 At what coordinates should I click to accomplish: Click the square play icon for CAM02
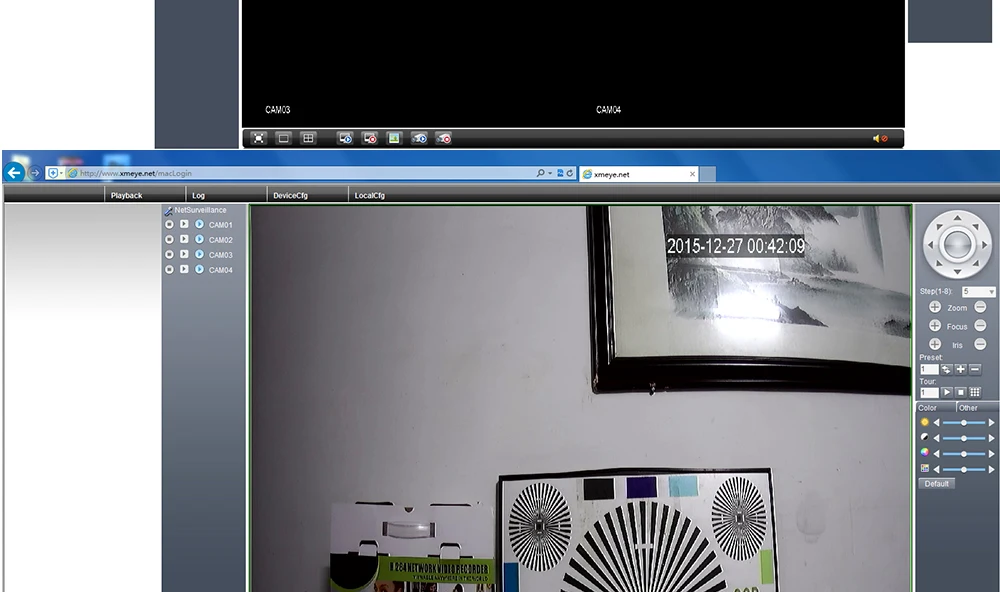[x=184, y=239]
